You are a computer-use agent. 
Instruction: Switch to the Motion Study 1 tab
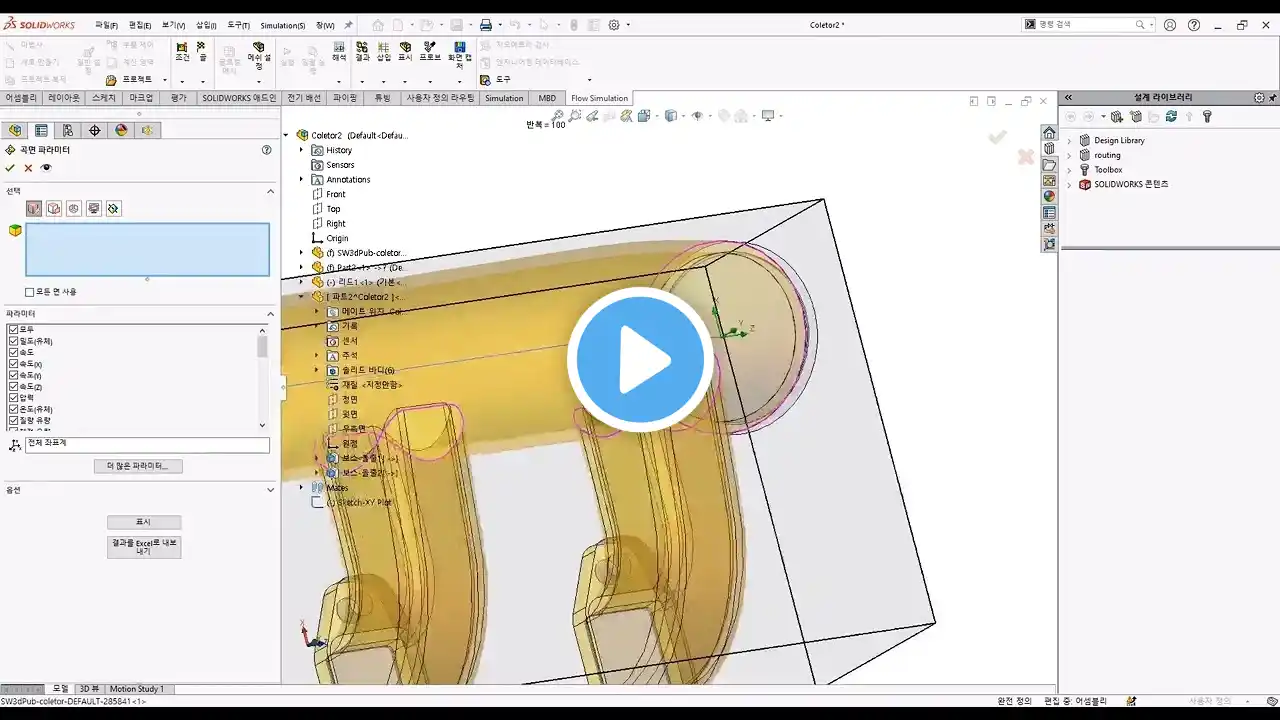(137, 689)
